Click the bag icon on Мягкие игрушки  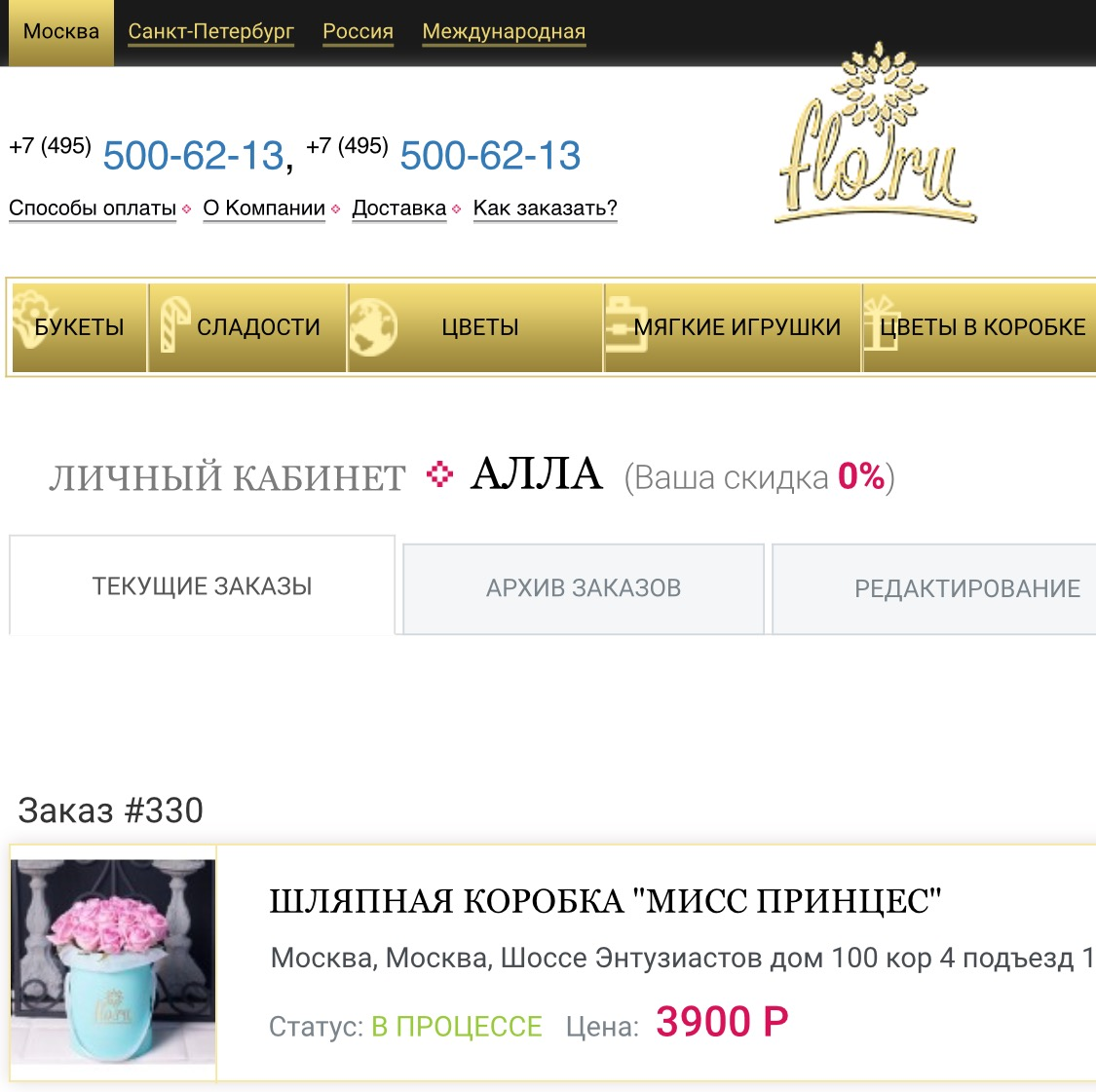[626, 324]
